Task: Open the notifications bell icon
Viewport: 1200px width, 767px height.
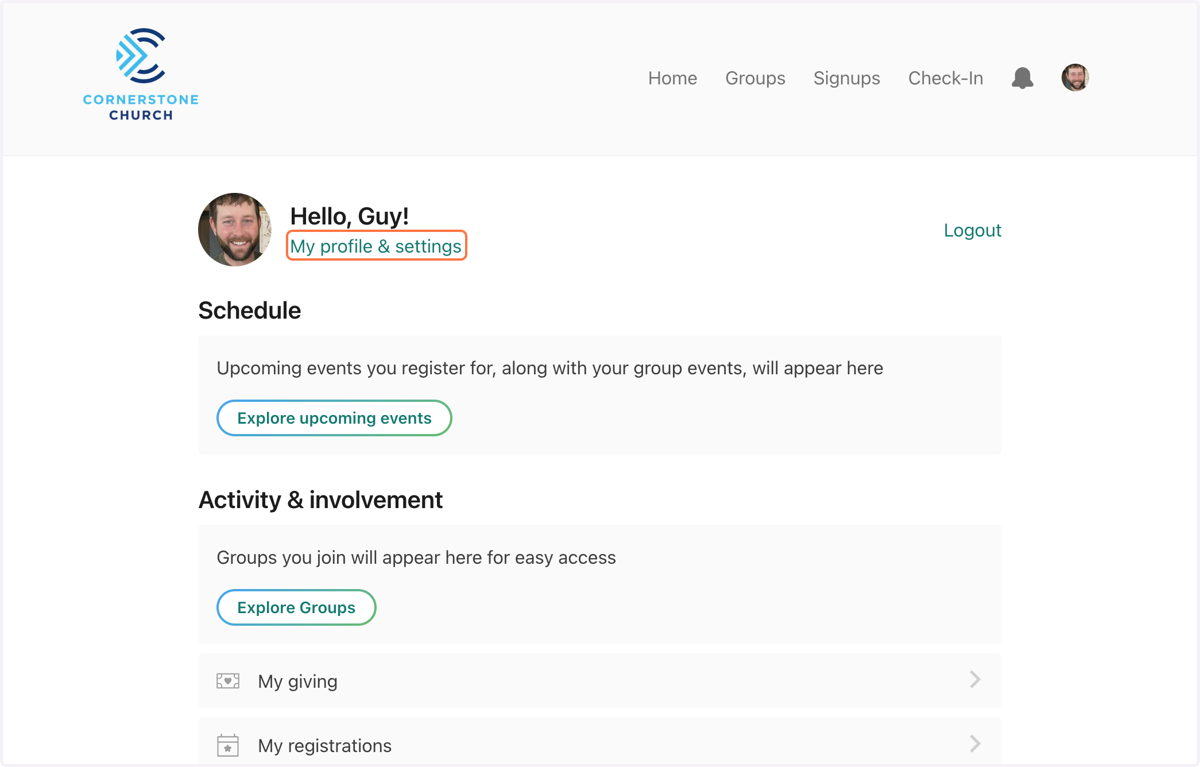Action: pos(1022,78)
